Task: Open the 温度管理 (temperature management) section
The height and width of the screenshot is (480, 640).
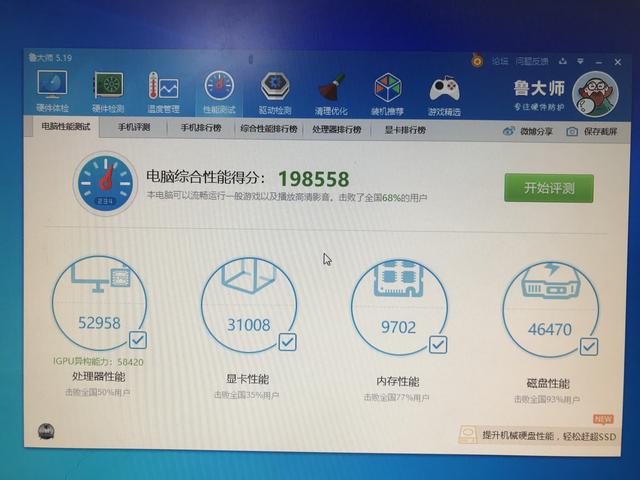Action: point(163,92)
